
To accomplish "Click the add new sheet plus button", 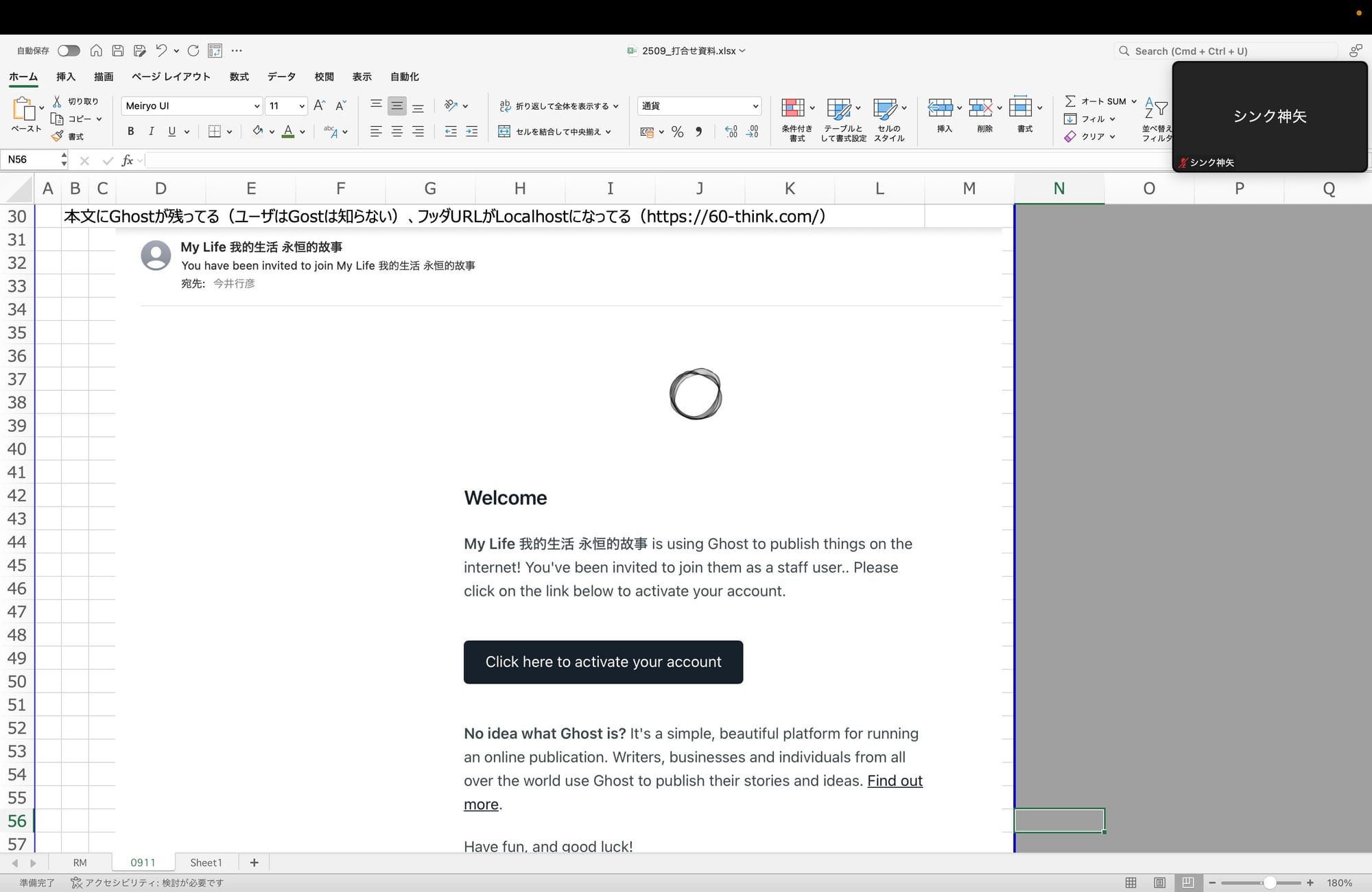I will tap(254, 863).
